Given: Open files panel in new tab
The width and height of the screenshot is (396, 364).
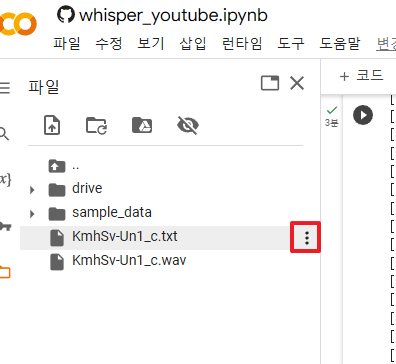Looking at the screenshot, I should click(x=270, y=83).
